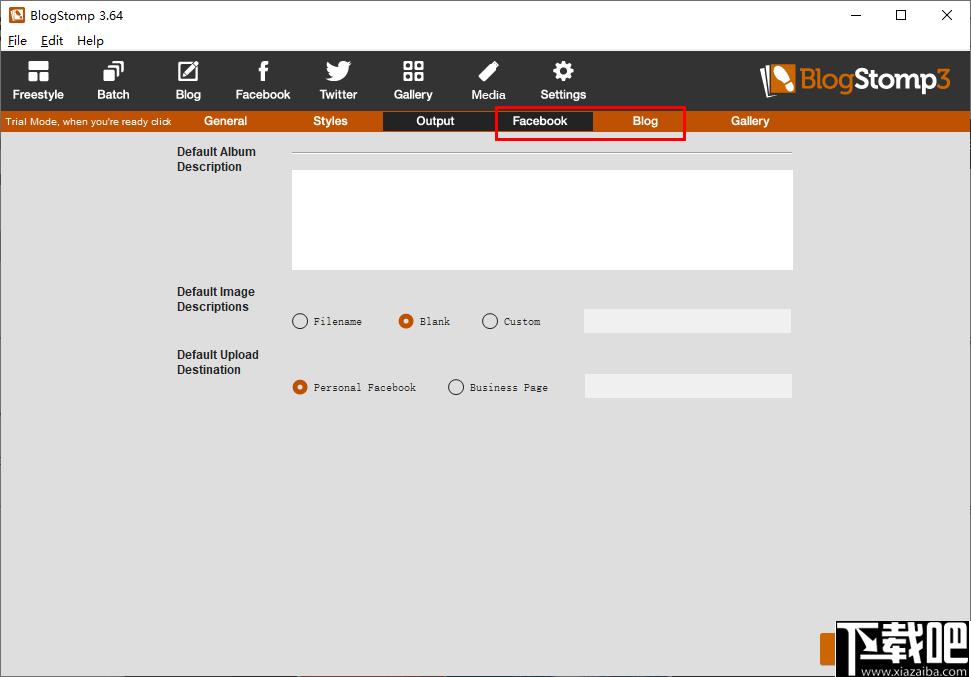This screenshot has height=677, width=971.
Task: Open the Gallery tool
Action: [413, 81]
